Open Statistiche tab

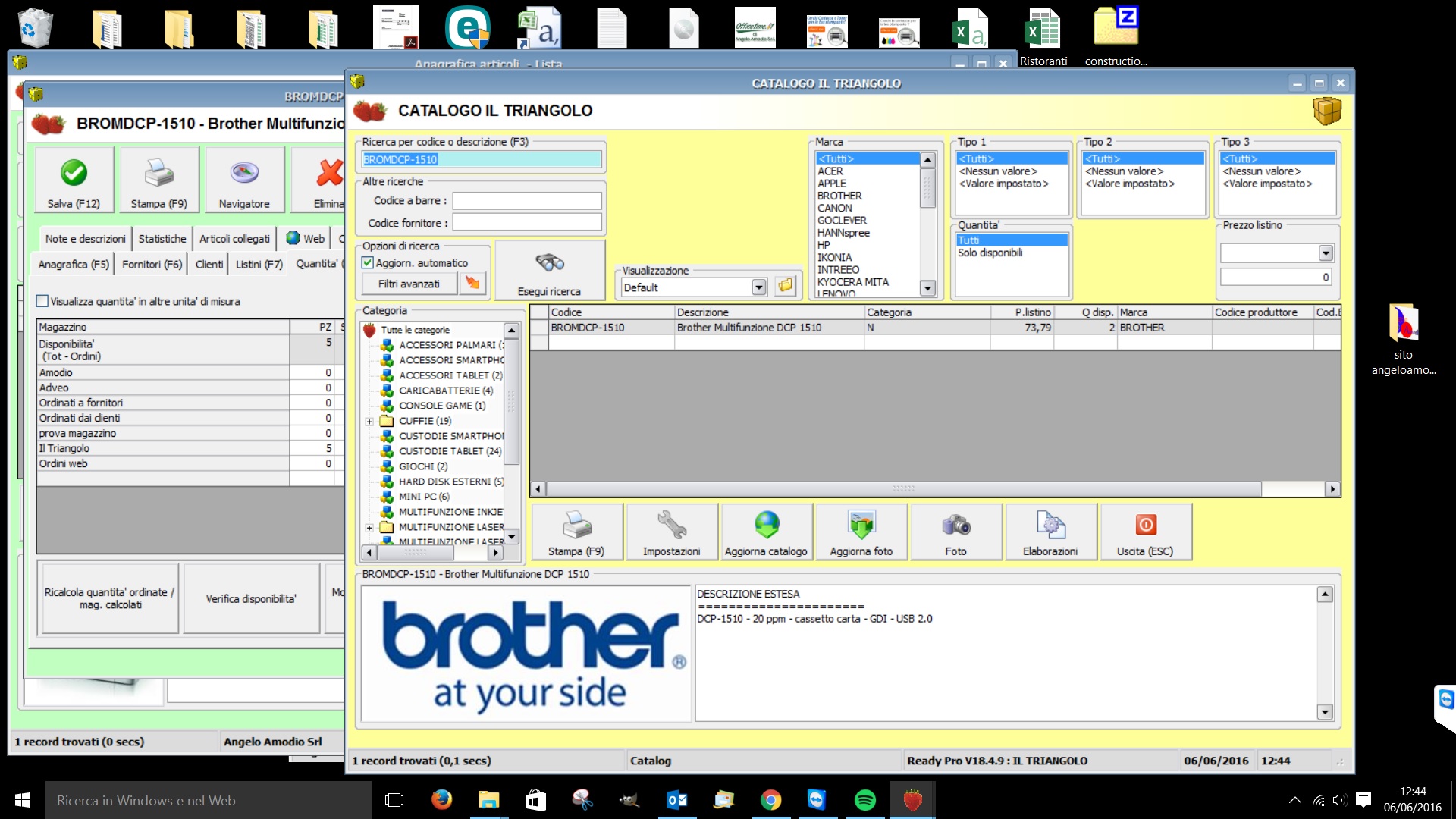[162, 238]
